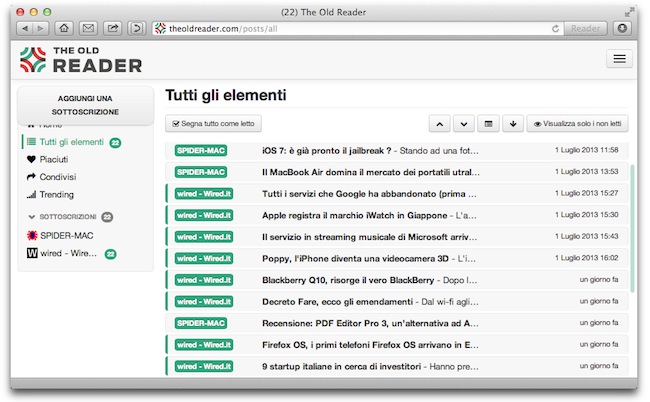Click the site favicon in the address bar
This screenshot has width=650, height=402.
point(160,29)
